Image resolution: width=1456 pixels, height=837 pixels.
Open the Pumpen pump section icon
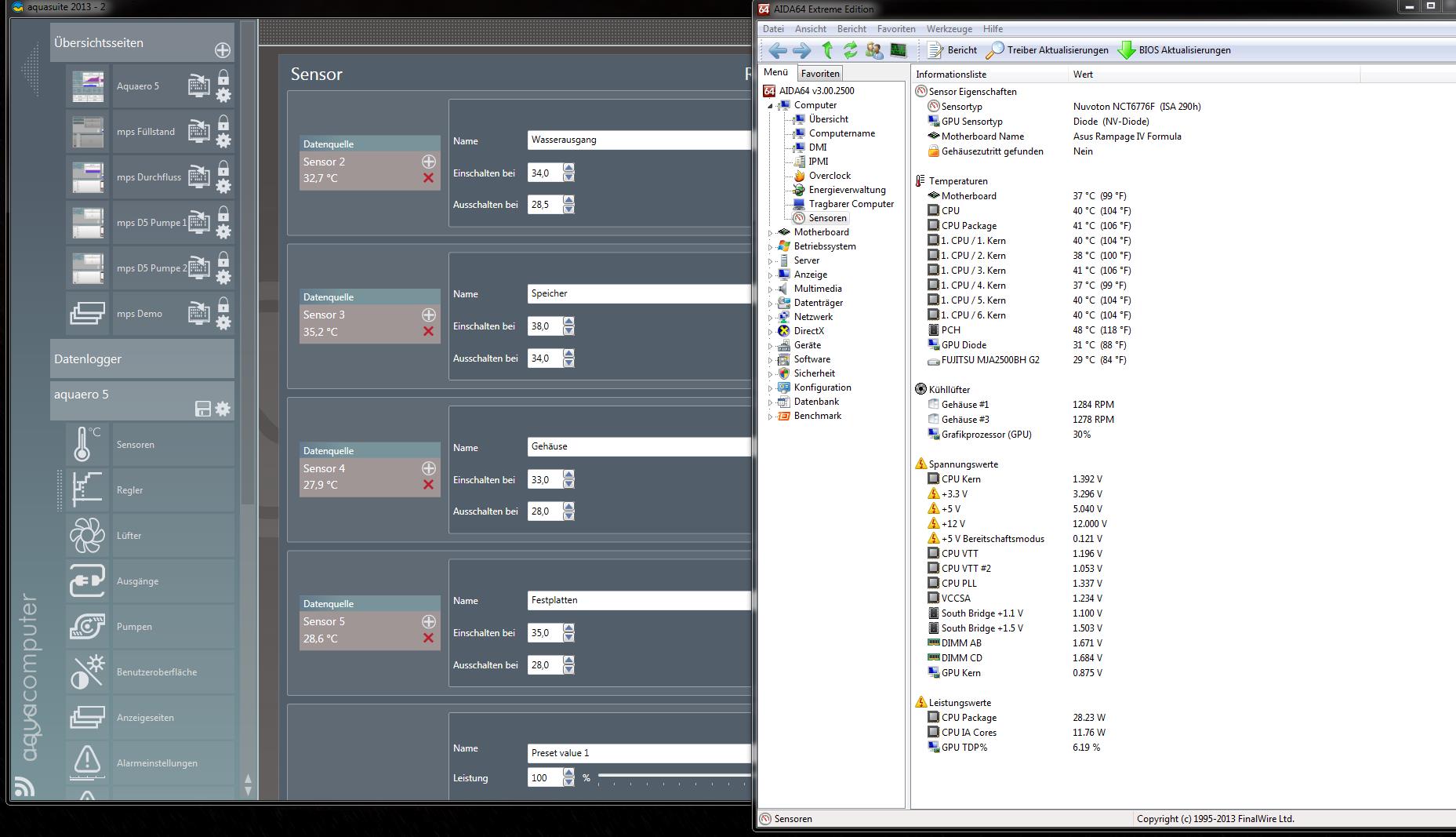86,627
